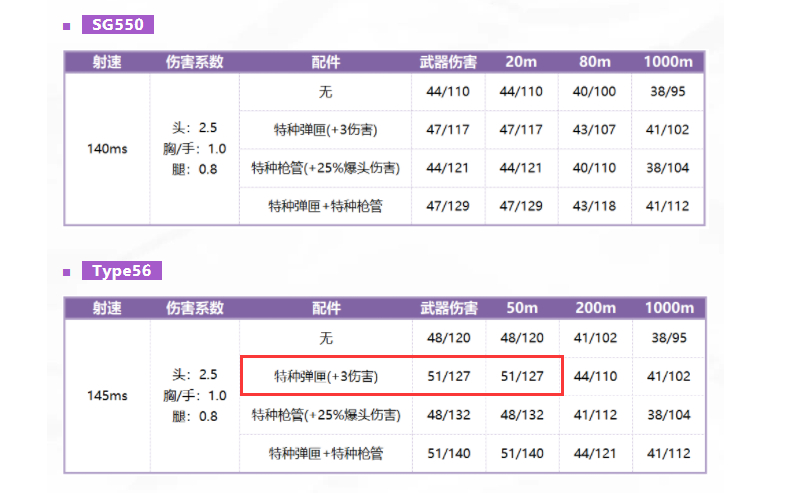Click SG550 无 row 80m value 40/100
The width and height of the screenshot is (789, 493).
coord(594,92)
